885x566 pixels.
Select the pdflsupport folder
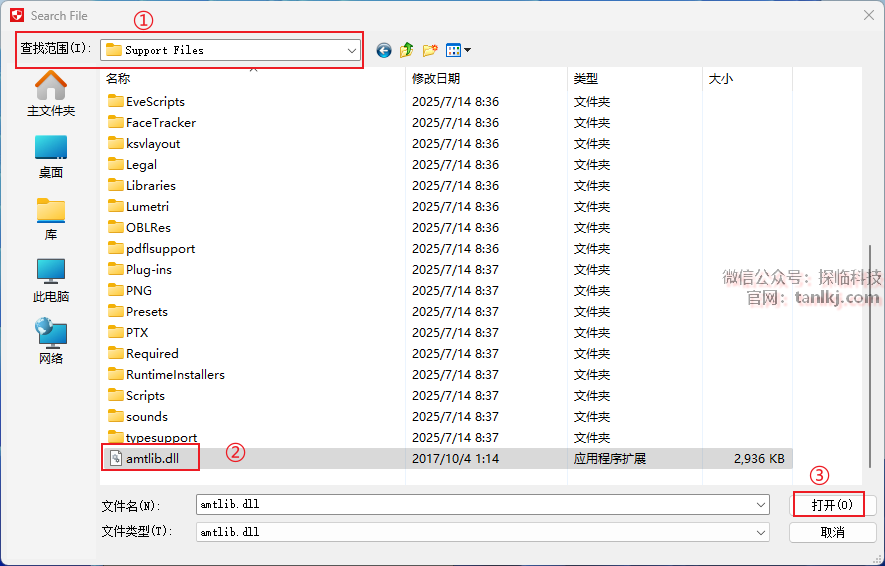point(160,249)
